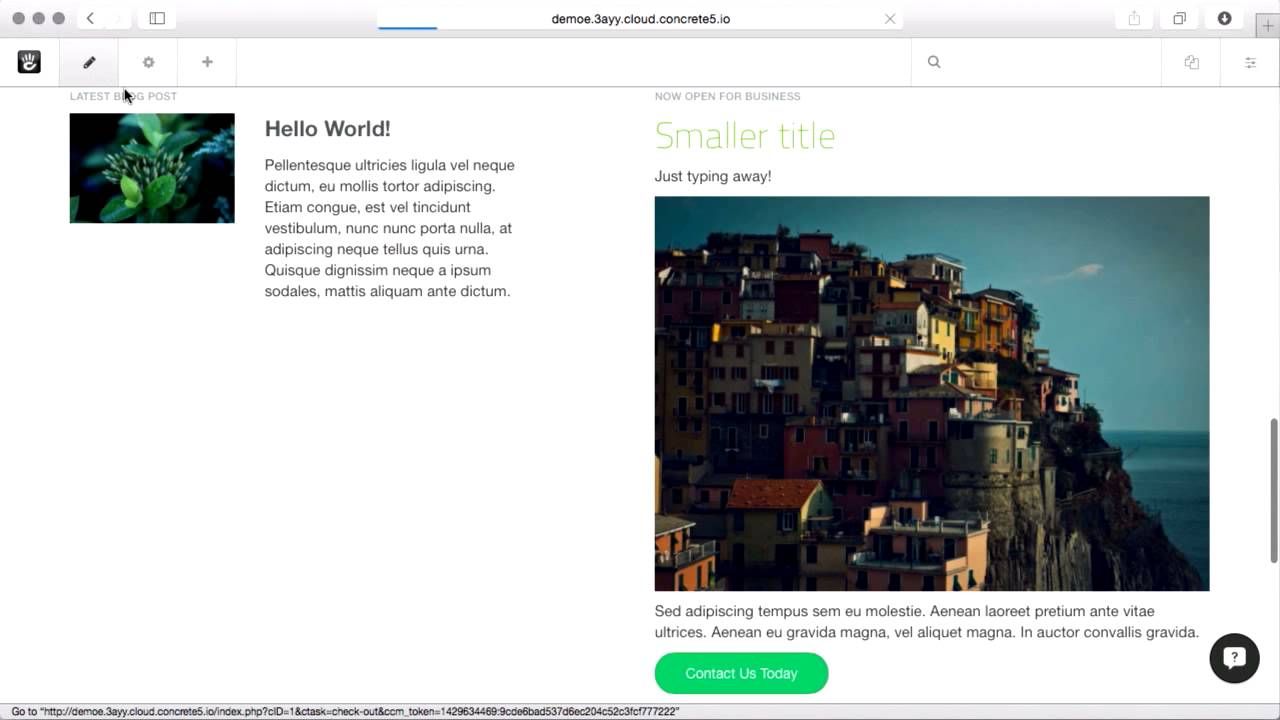Click the concrete5 search field
Viewport: 1280px width, 720px height.
[1035, 62]
